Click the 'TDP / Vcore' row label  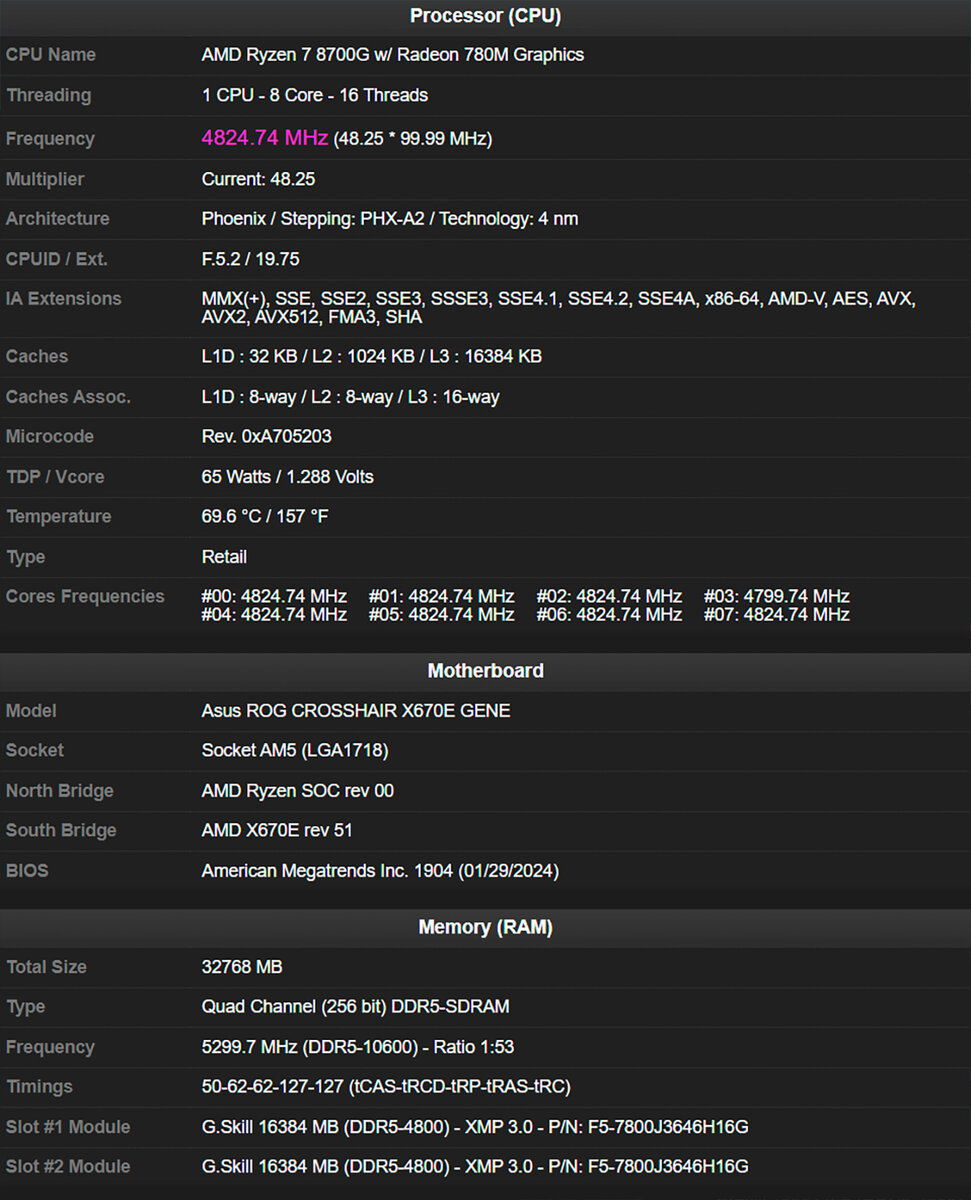point(55,477)
